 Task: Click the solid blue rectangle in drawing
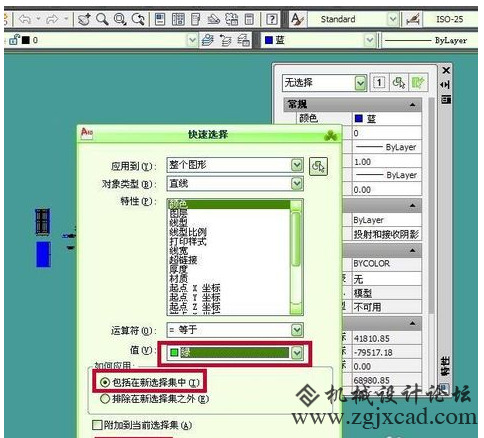tap(43, 254)
